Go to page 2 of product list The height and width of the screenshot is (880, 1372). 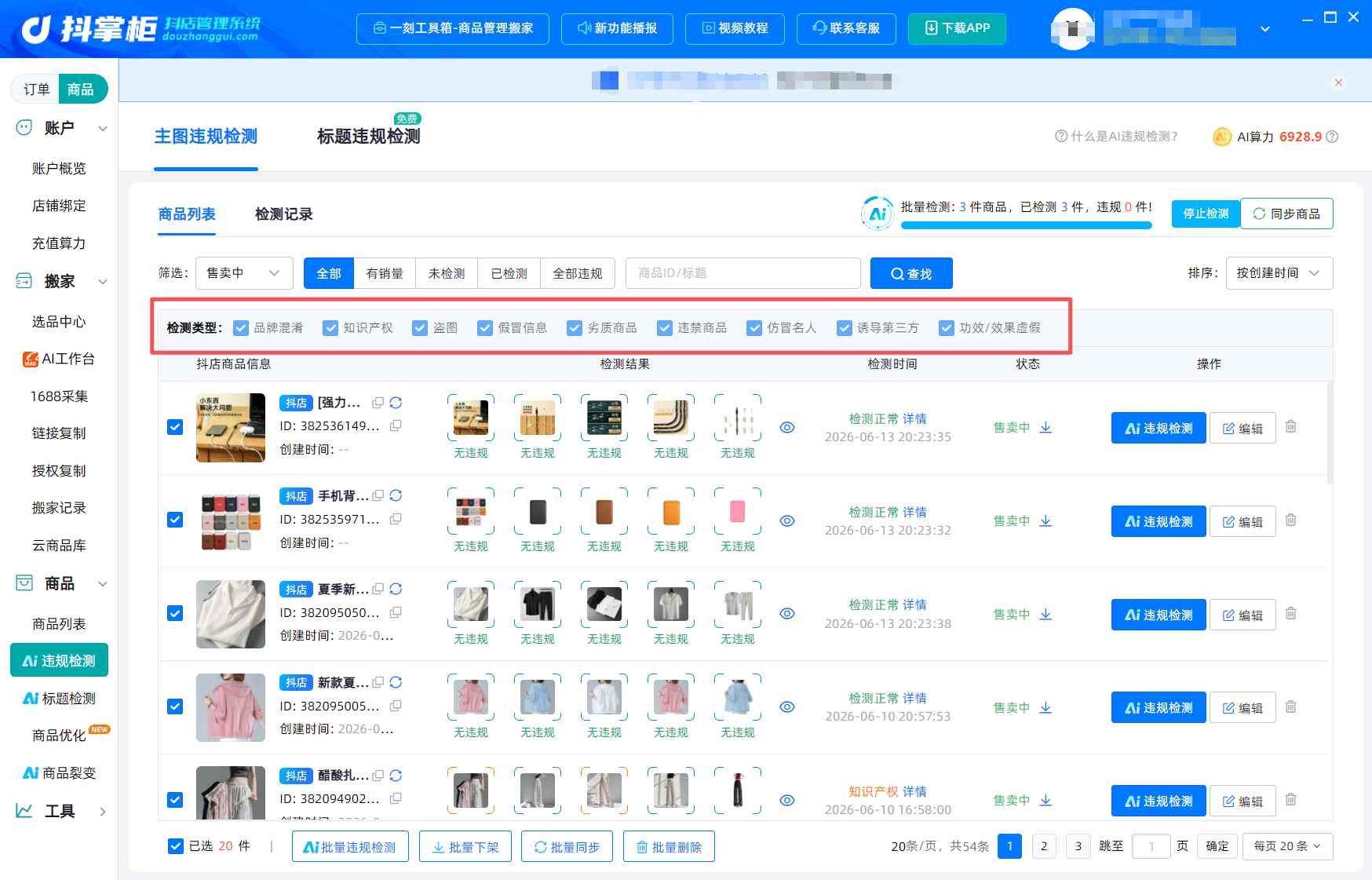[x=1044, y=846]
